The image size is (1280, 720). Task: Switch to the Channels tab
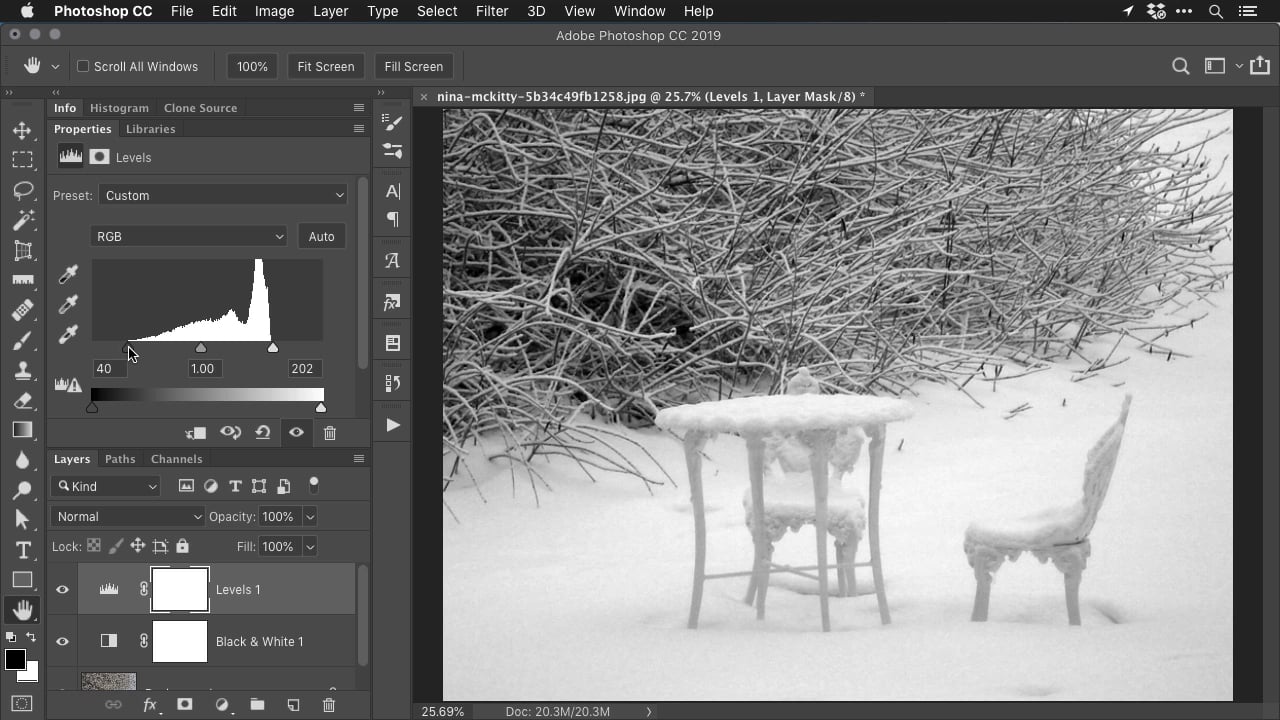(x=176, y=459)
